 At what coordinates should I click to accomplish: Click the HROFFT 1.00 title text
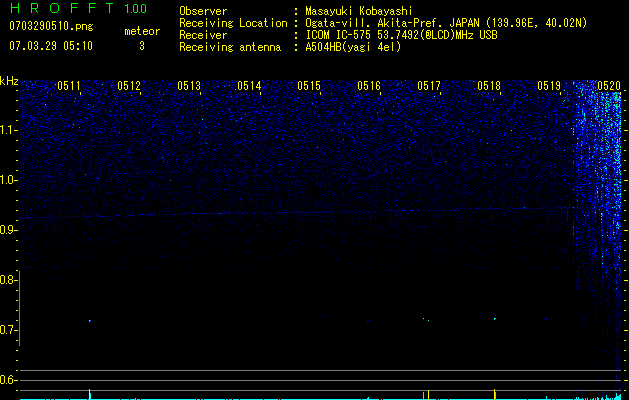pos(79,8)
